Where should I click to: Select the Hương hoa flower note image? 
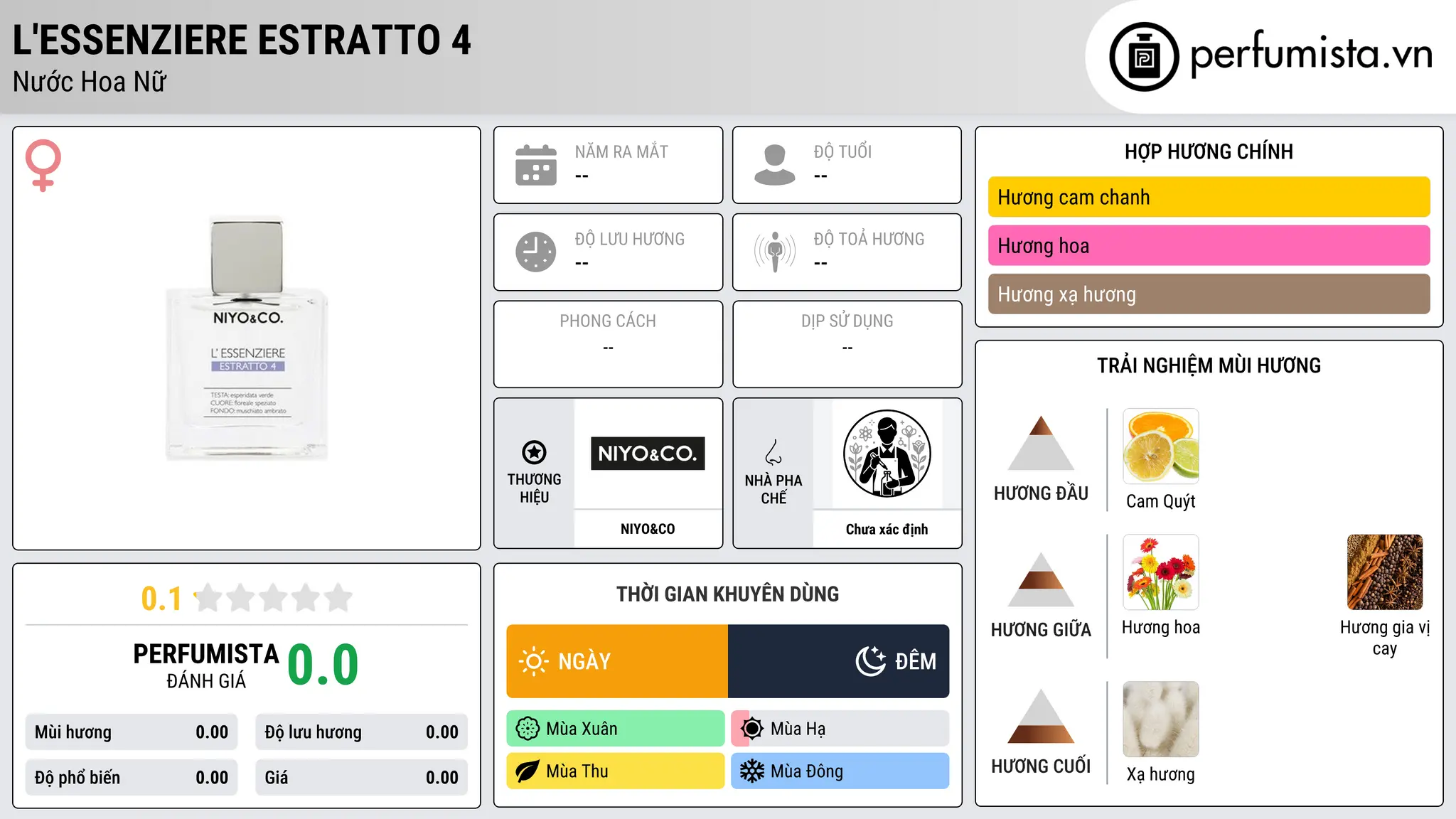[1161, 572]
